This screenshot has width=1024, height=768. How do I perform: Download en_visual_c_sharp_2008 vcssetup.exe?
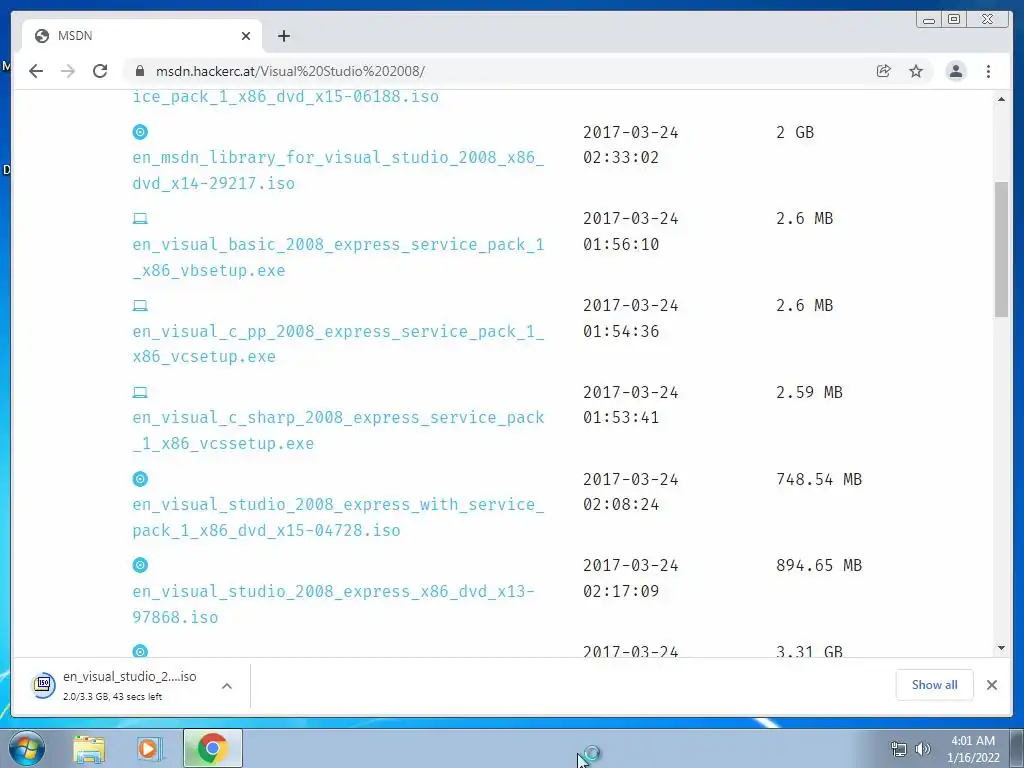(x=338, y=430)
